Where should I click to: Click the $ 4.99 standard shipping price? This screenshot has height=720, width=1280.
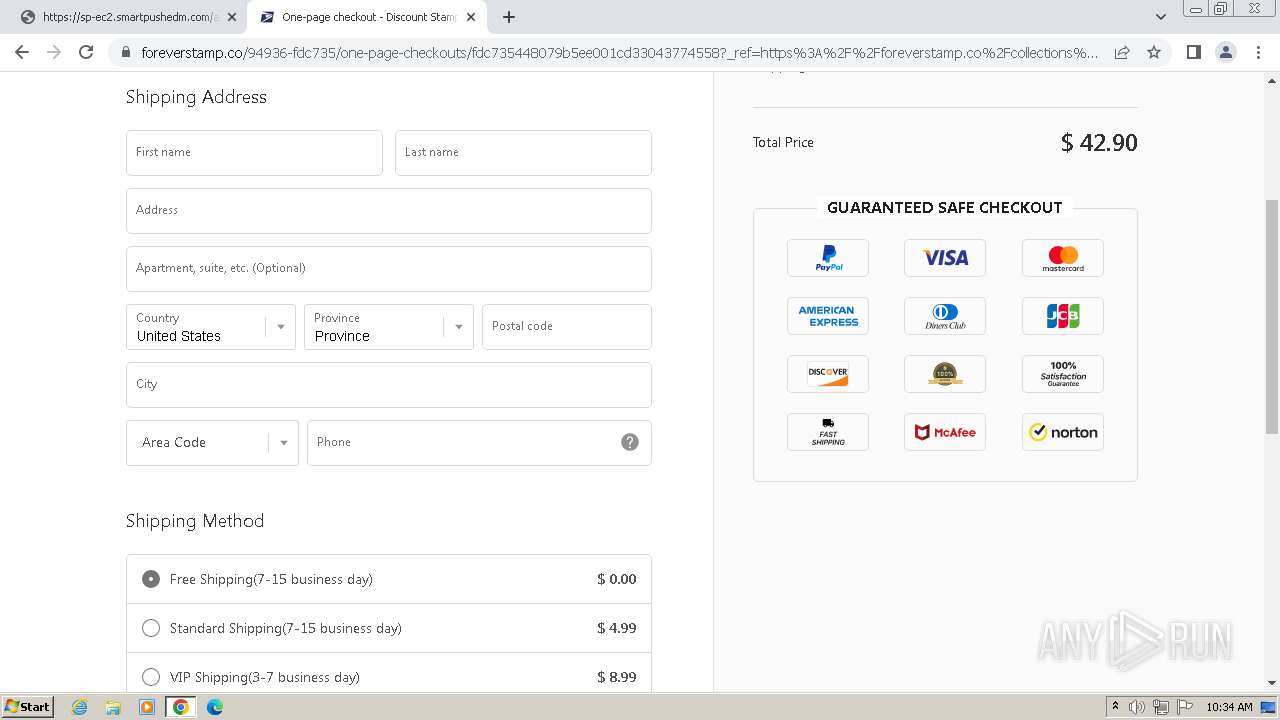click(616, 628)
